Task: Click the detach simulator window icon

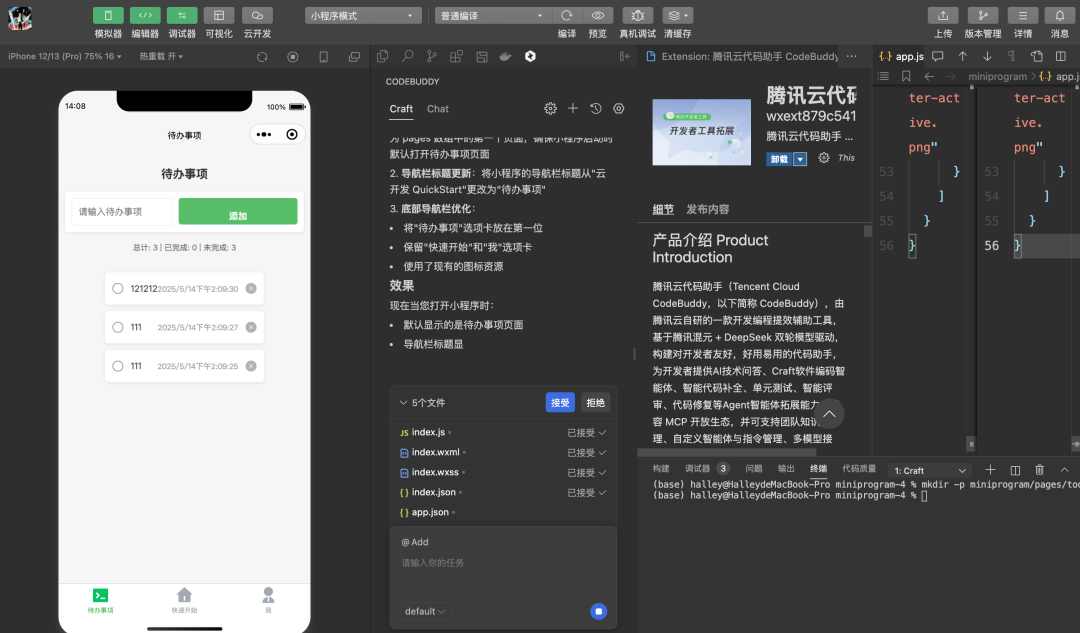Action: (x=354, y=56)
